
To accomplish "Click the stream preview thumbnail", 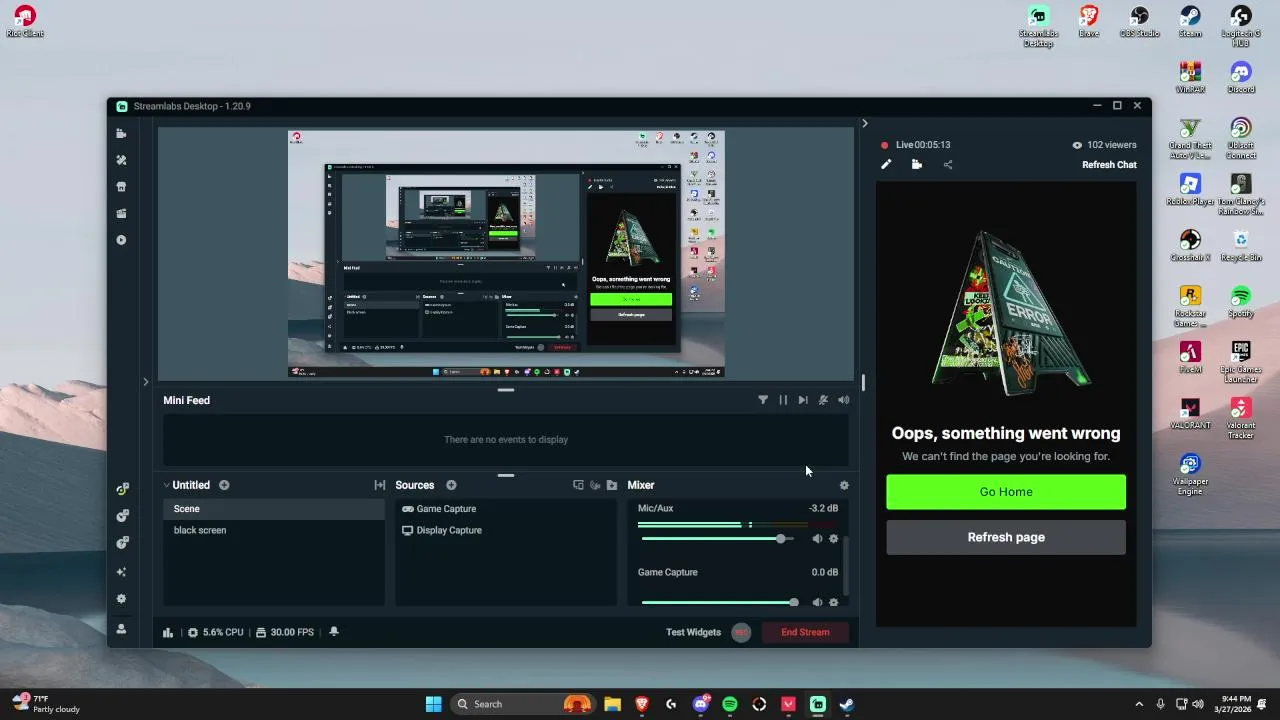I will click(x=506, y=254).
